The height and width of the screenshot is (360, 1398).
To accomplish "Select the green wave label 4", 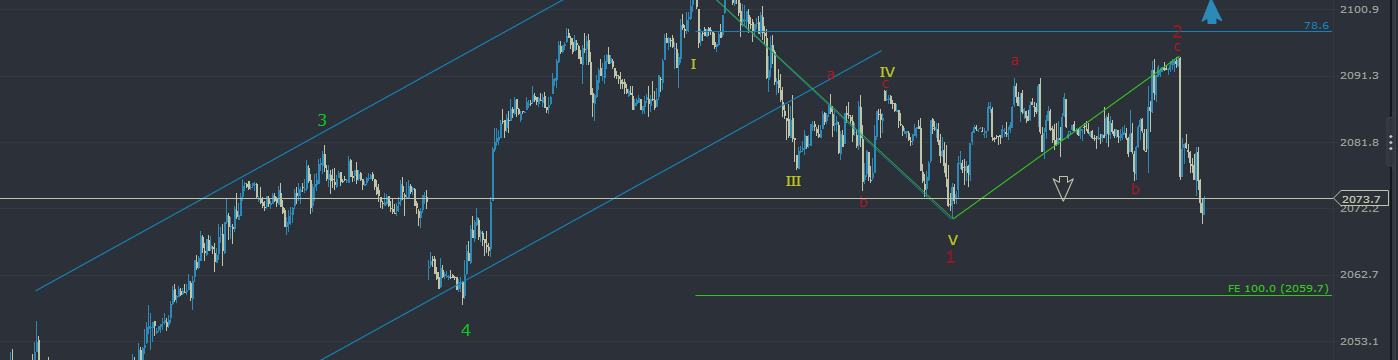I will coord(466,330).
